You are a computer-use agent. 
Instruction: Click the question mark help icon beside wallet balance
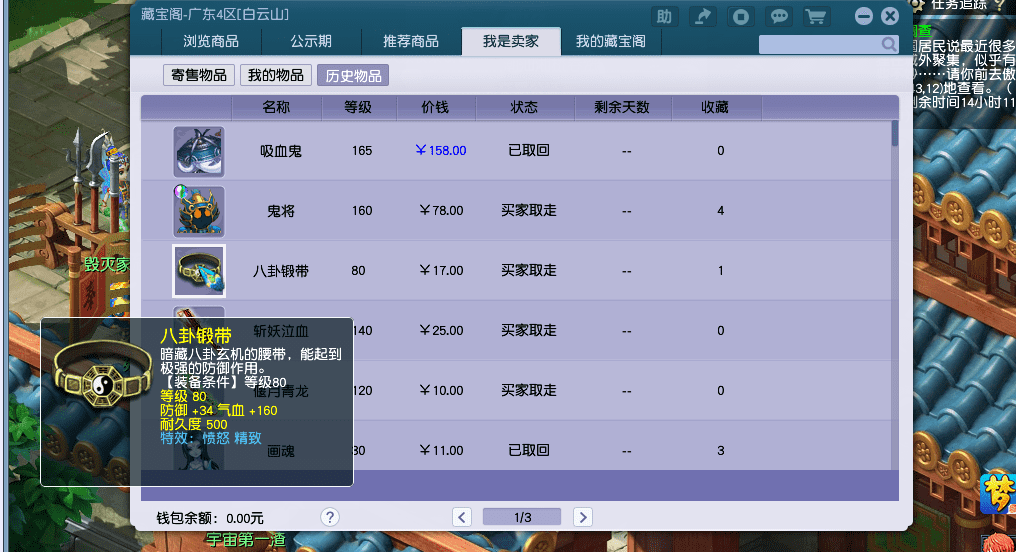tap(330, 517)
